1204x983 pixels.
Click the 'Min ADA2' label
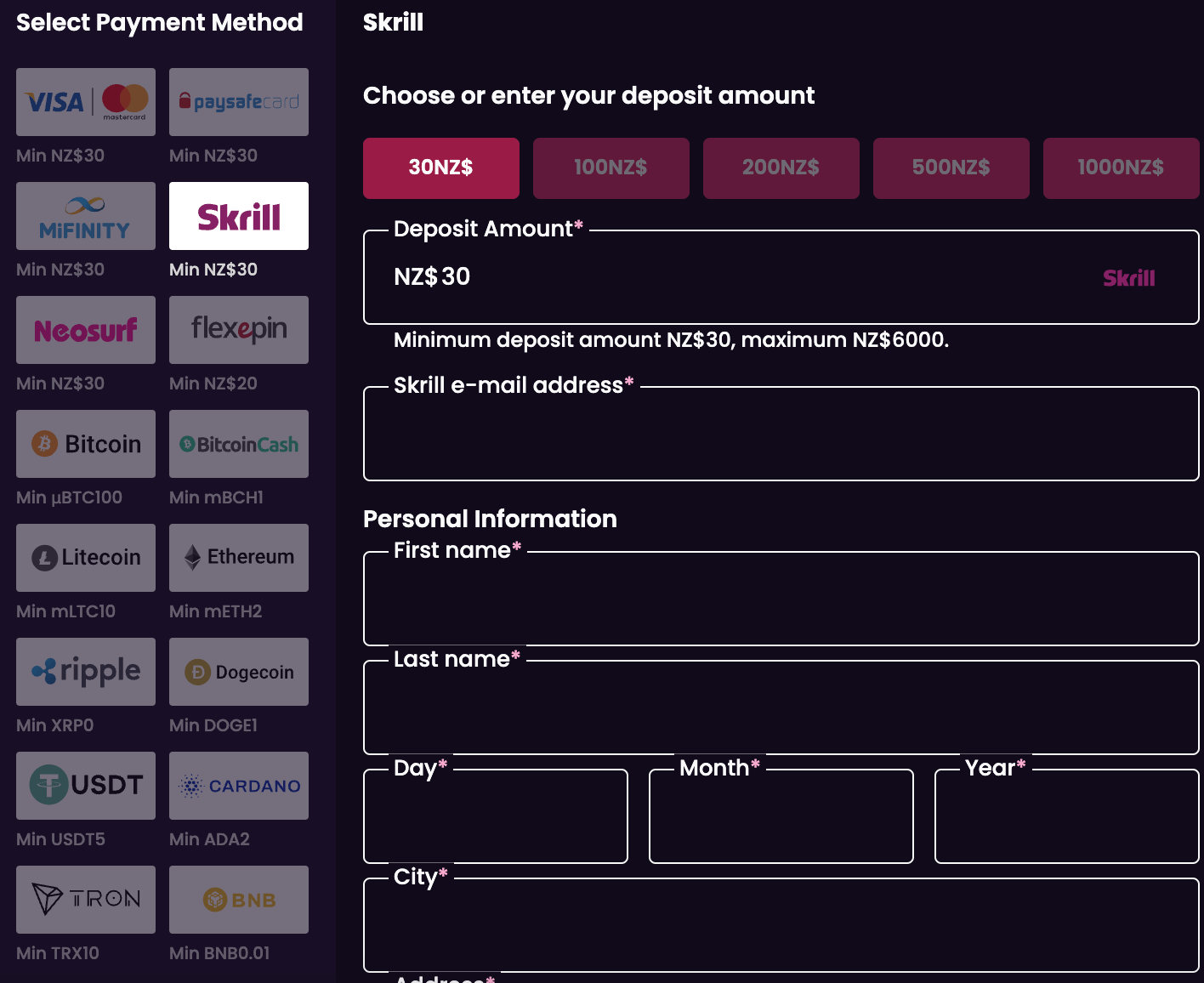210,839
